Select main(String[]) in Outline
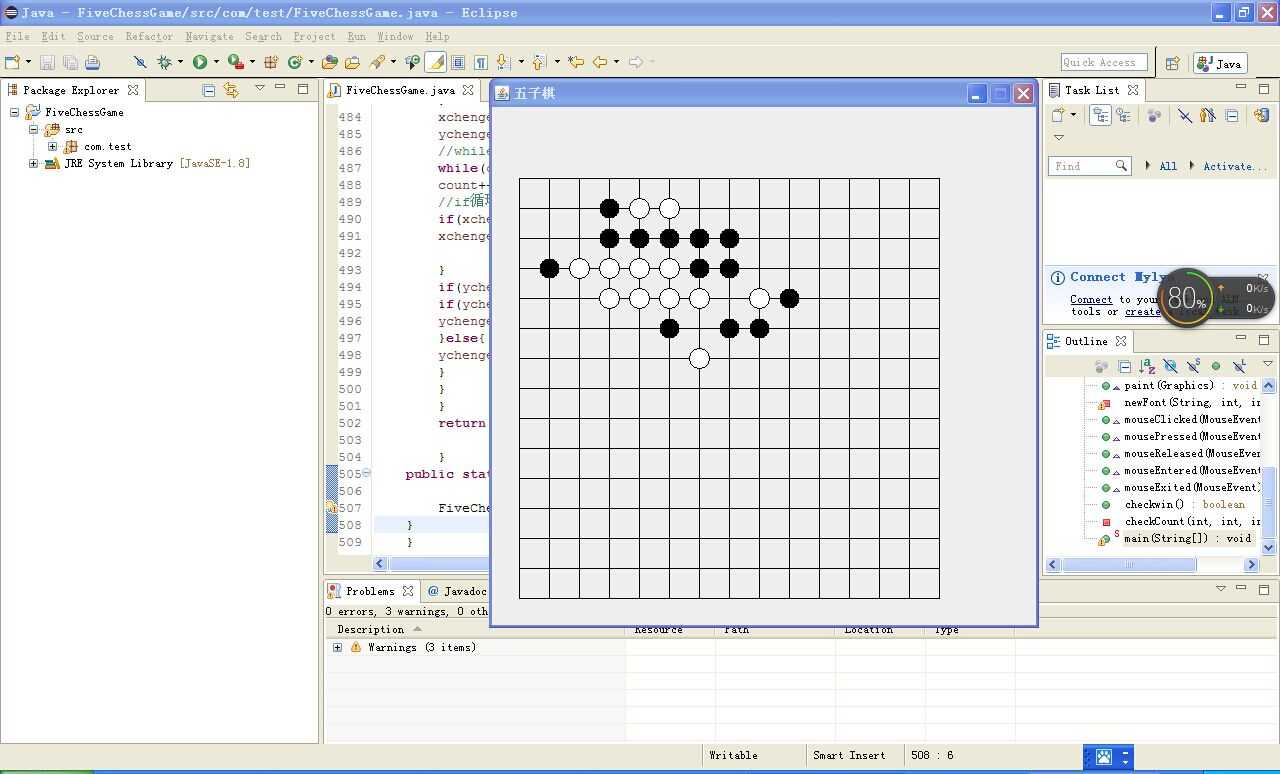 coord(1187,538)
